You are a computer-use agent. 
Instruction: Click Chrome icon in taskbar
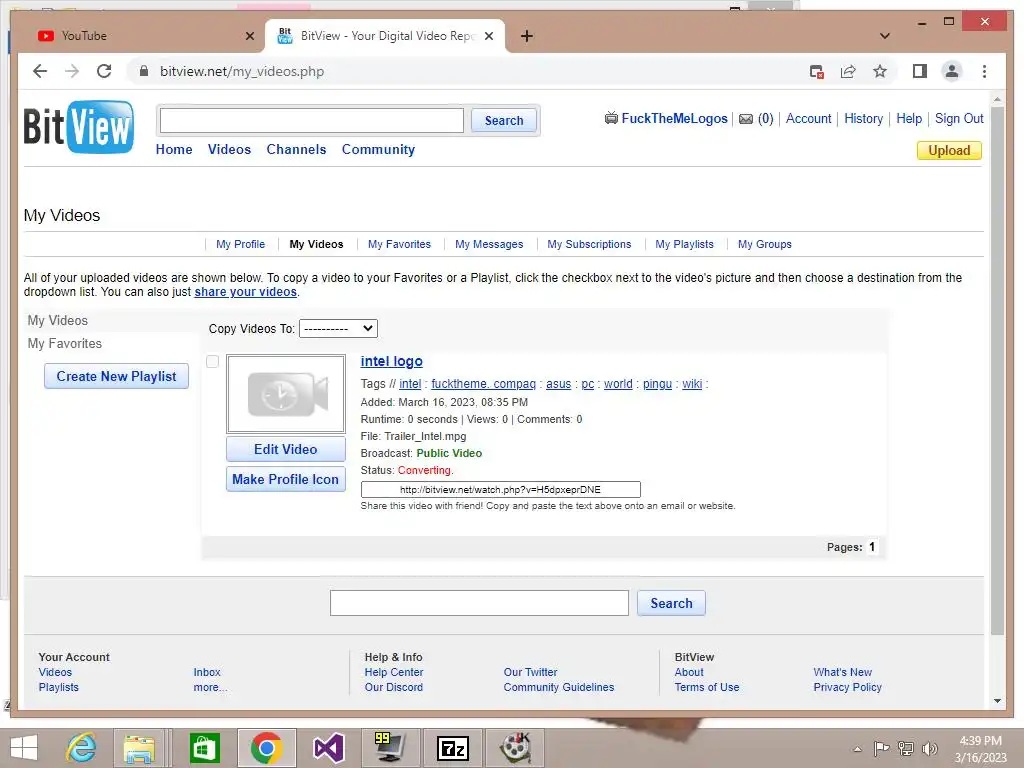pos(266,748)
